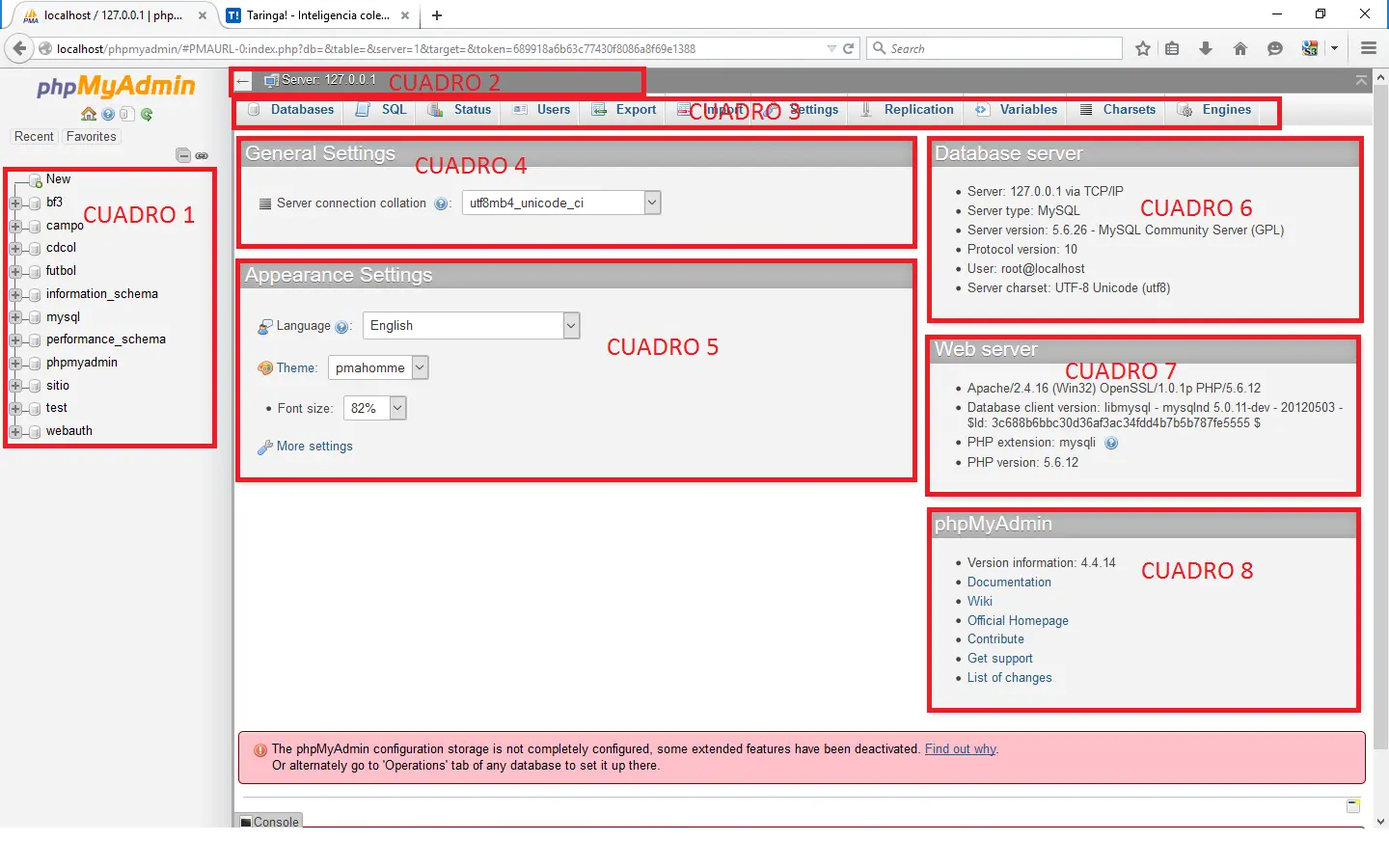Viewport: 1389px width, 868px height.
Task: Open the Theme dropdown
Action: (378, 367)
